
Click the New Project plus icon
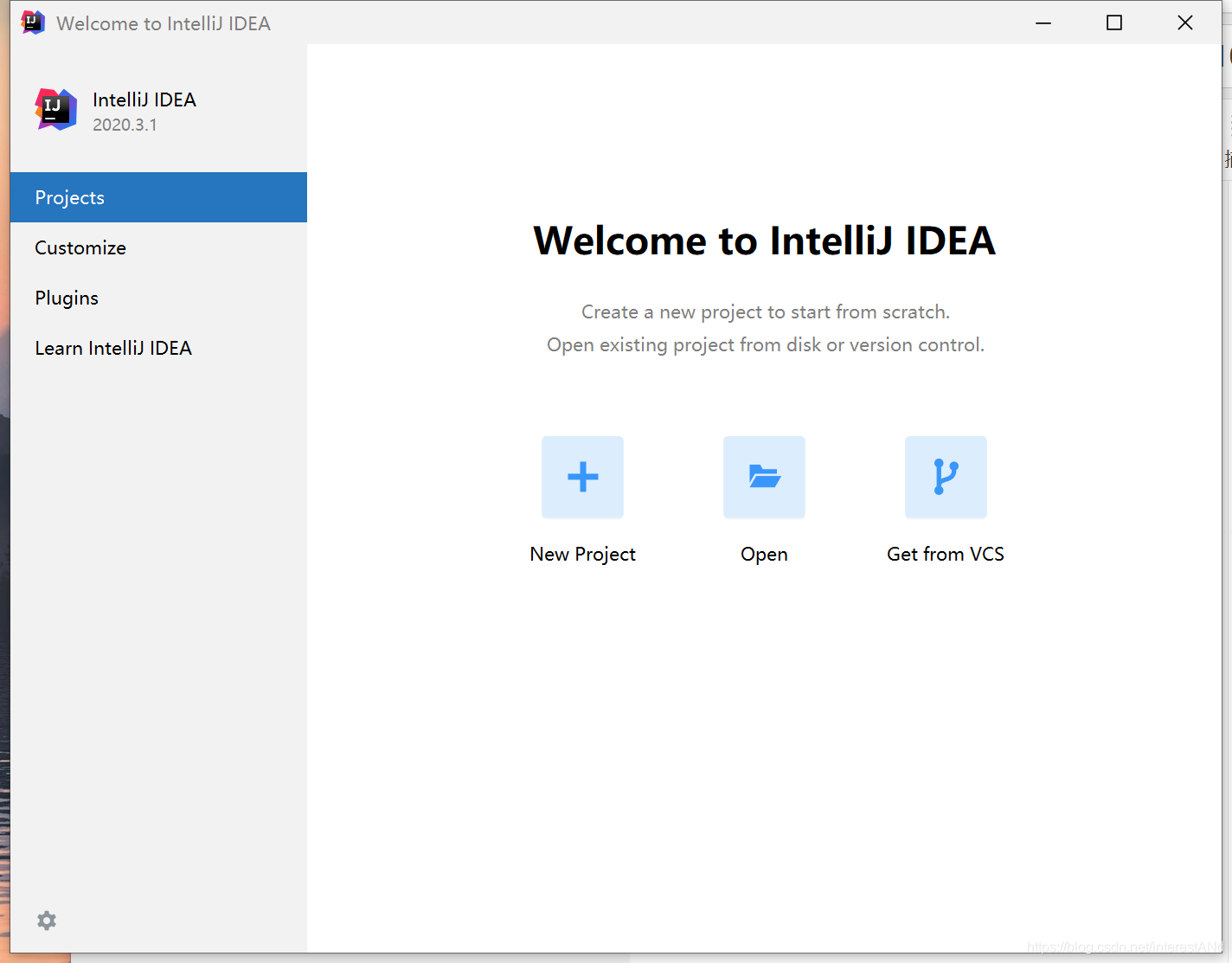click(582, 477)
